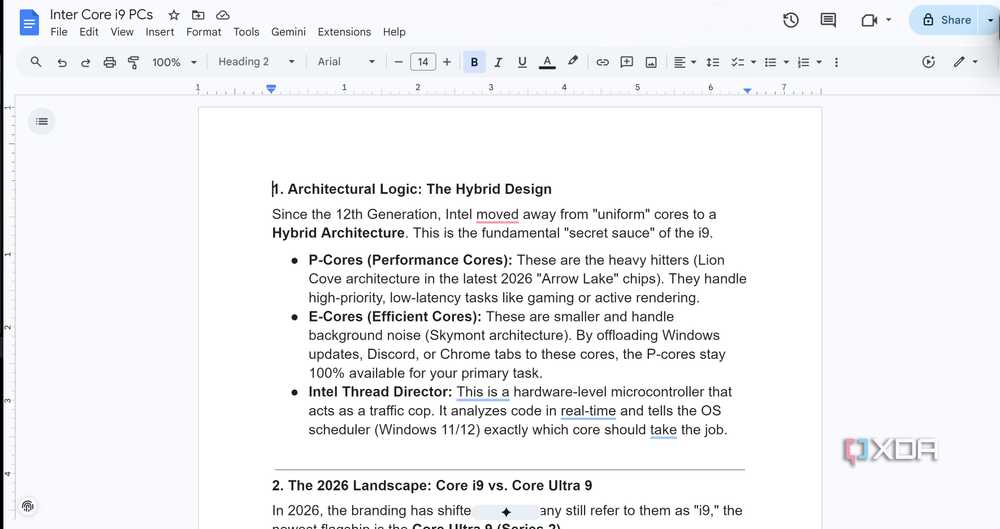This screenshot has height=529, width=1000.
Task: Apply a bulleted list
Action: tap(770, 62)
